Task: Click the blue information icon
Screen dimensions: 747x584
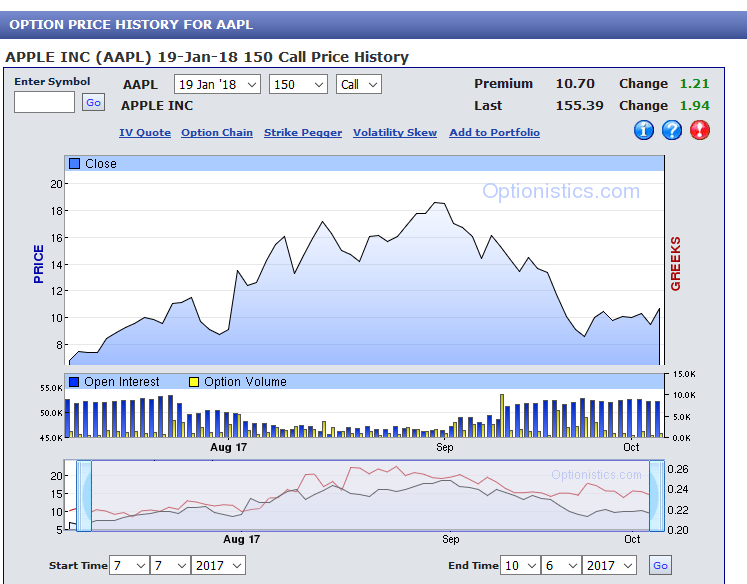Action: coord(644,130)
